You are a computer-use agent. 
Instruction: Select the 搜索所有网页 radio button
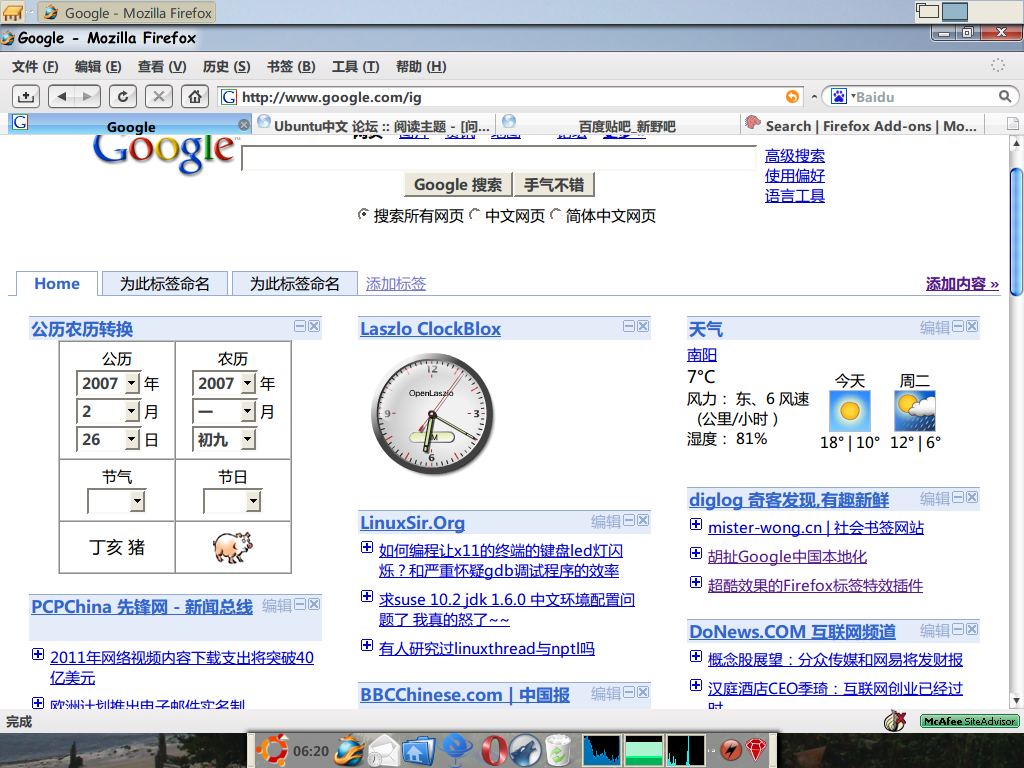pyautogui.click(x=364, y=214)
